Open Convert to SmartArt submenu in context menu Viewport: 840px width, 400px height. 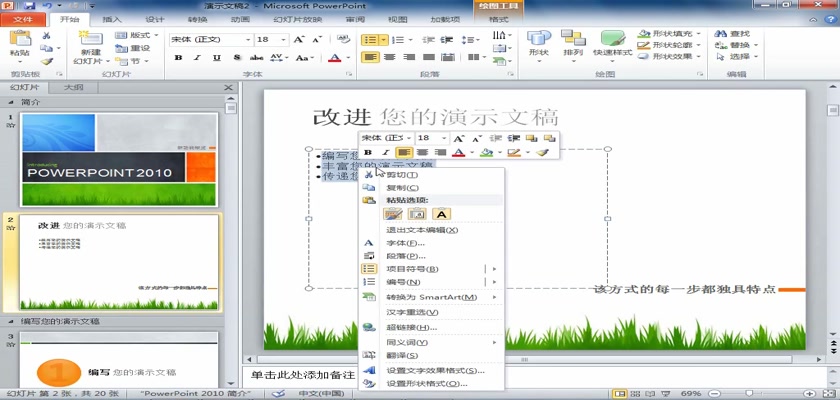[x=431, y=297]
